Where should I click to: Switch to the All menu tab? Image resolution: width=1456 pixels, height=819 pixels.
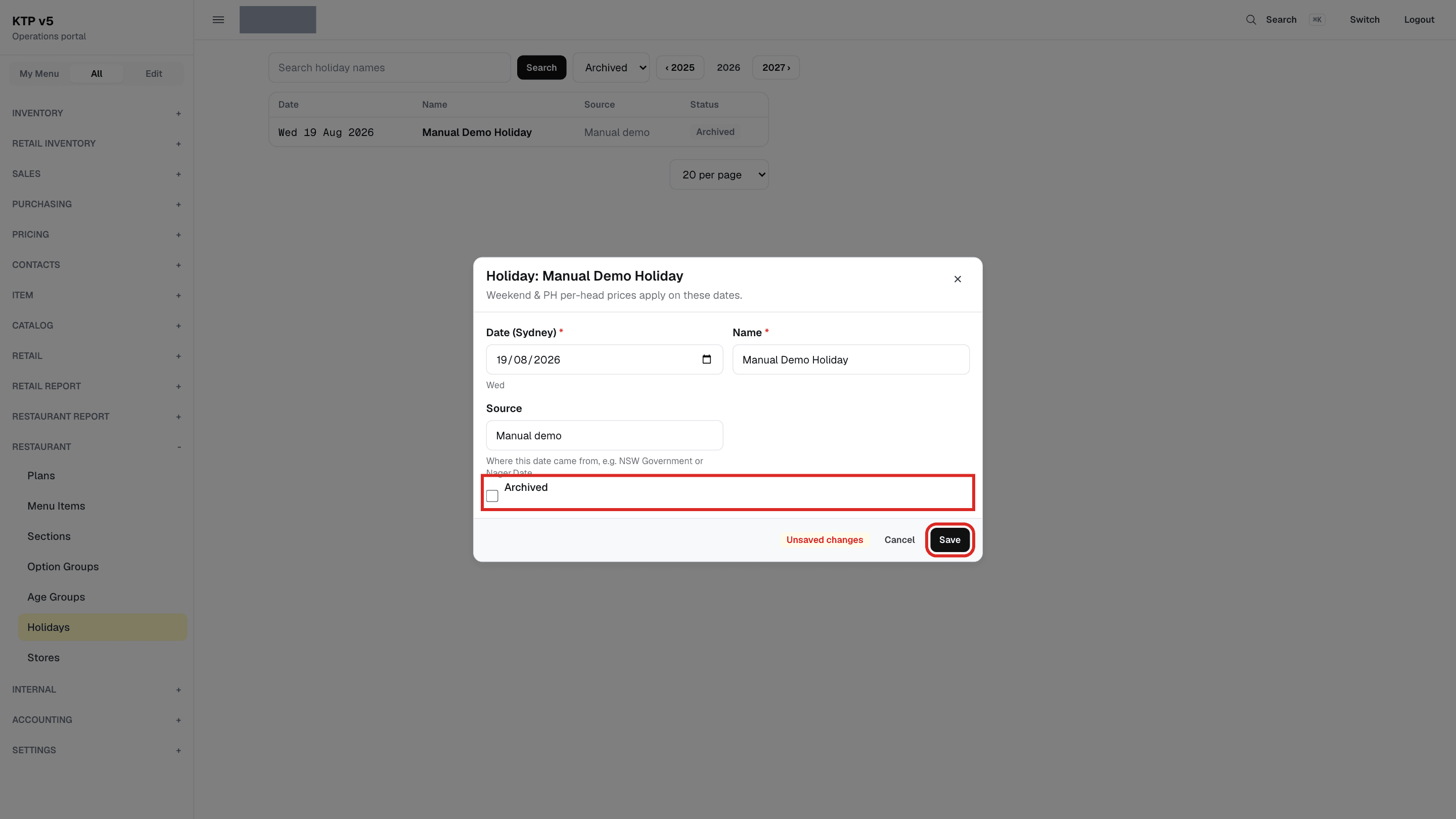(x=97, y=73)
